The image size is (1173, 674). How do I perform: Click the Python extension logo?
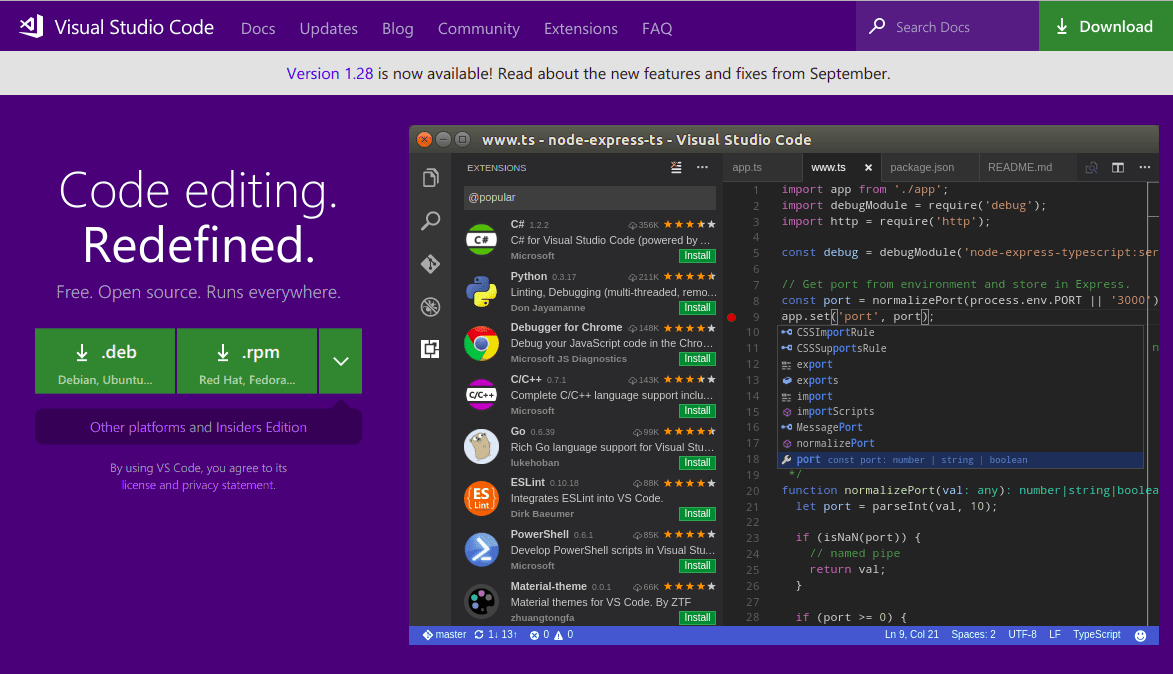(481, 291)
